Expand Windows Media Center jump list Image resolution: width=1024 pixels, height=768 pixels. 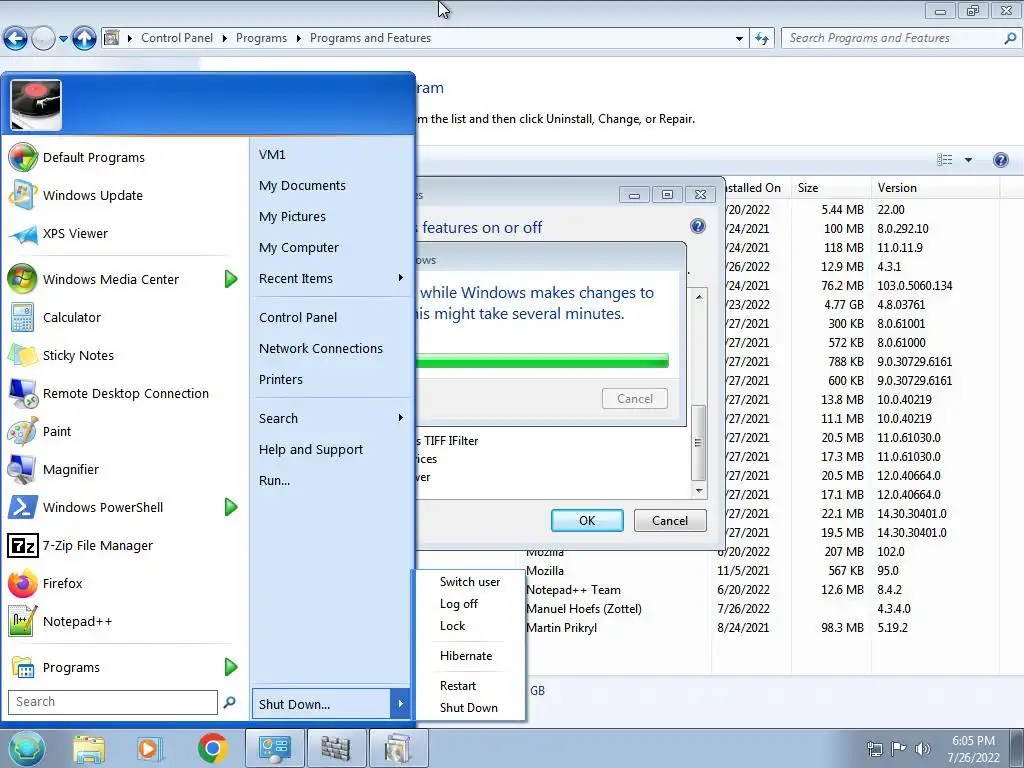click(231, 280)
